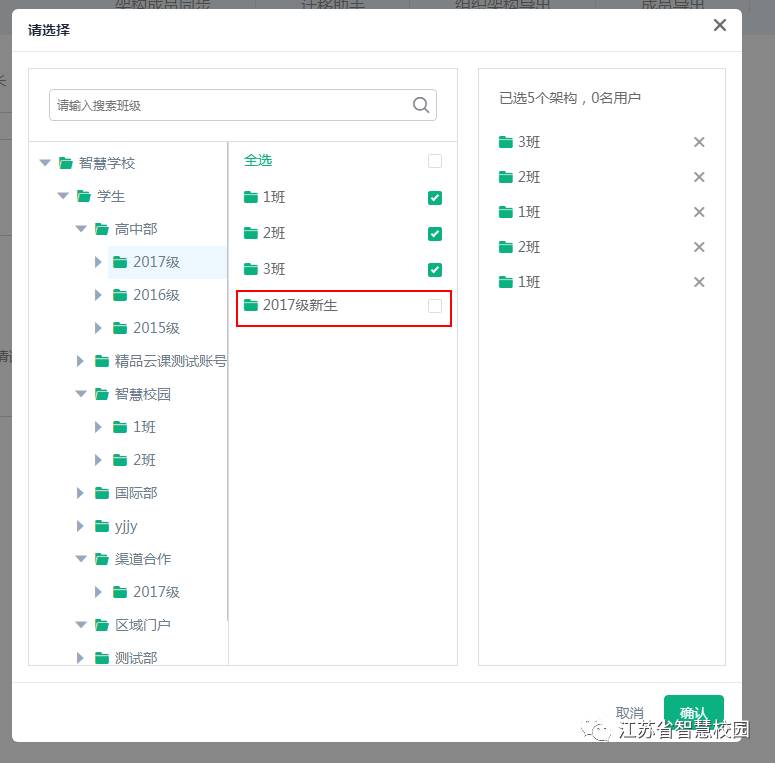Screen dimensions: 775x763
Task: Uncheck the 1班 checkbox in middle list
Action: (x=435, y=198)
